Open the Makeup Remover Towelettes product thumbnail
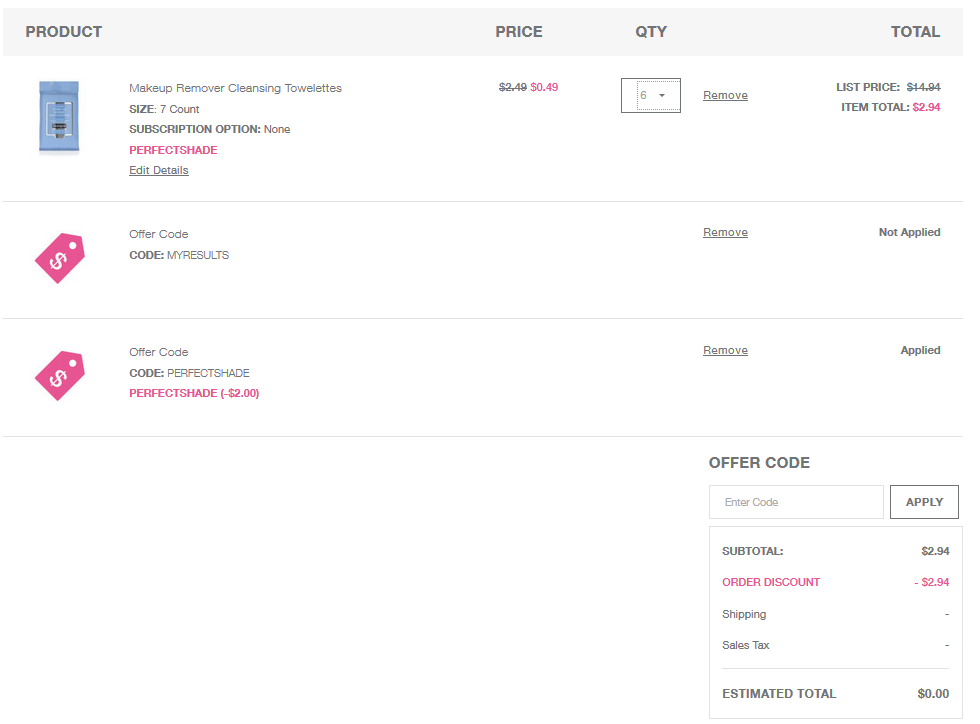980x724 pixels. point(59,118)
